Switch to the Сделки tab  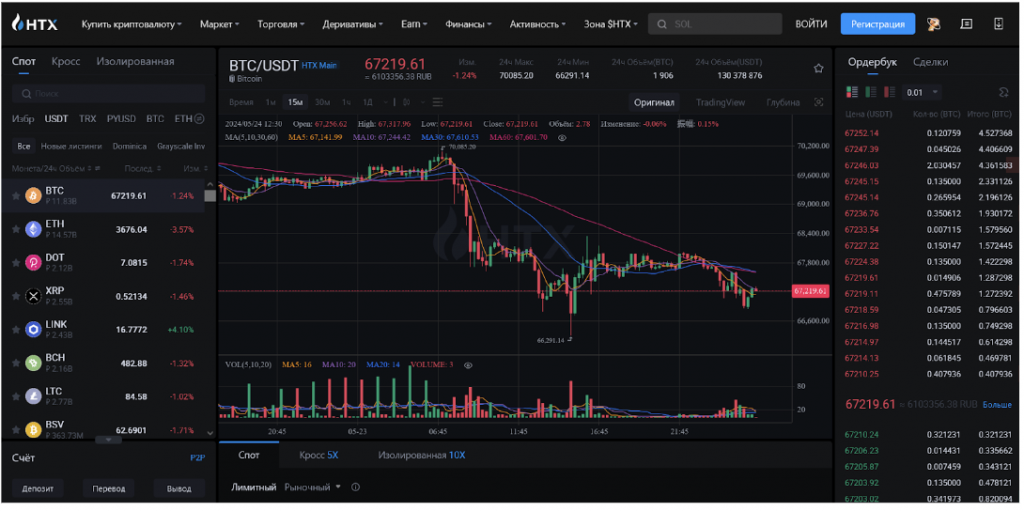point(930,62)
